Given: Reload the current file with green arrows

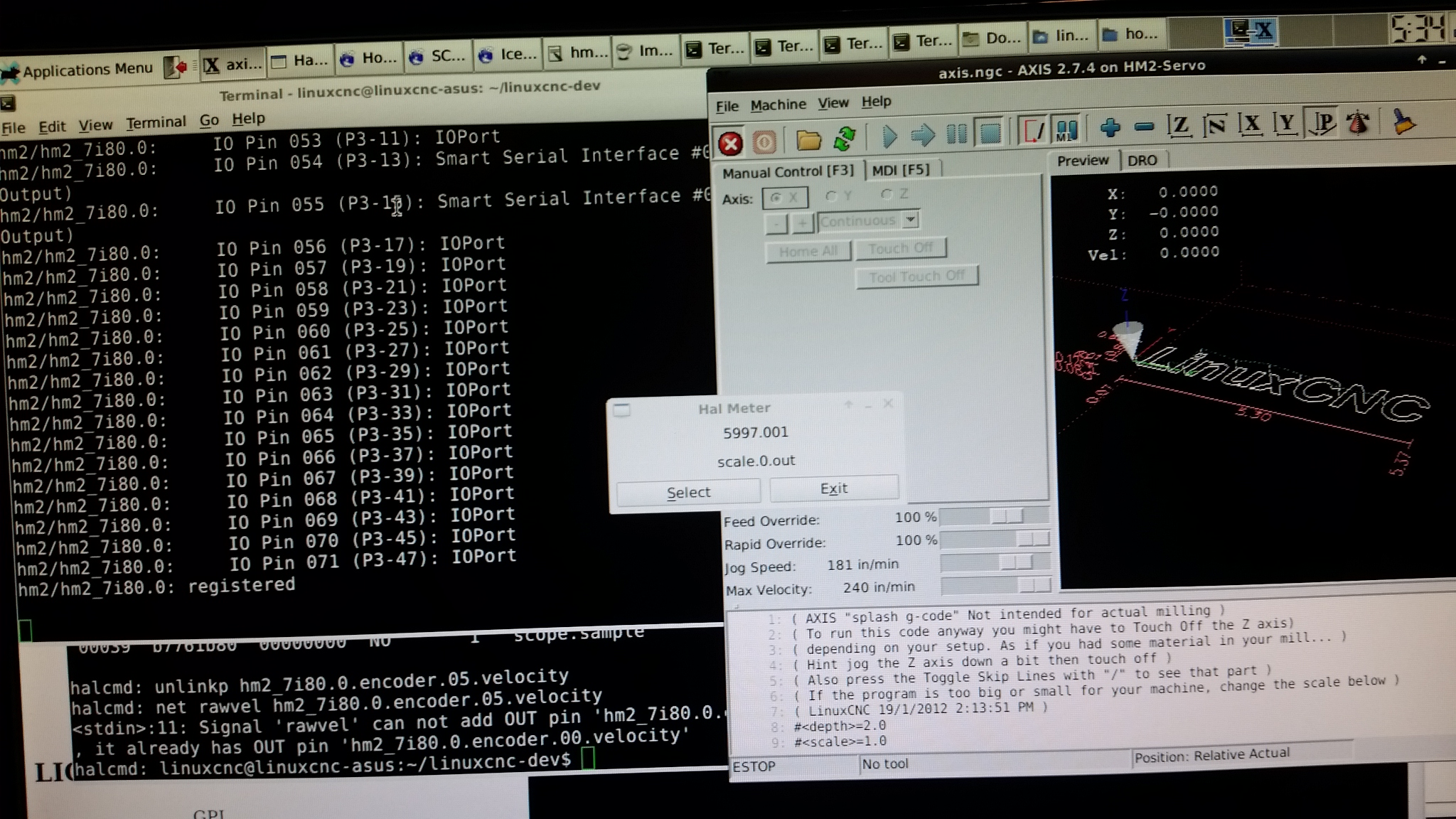Looking at the screenshot, I should click(x=844, y=138).
